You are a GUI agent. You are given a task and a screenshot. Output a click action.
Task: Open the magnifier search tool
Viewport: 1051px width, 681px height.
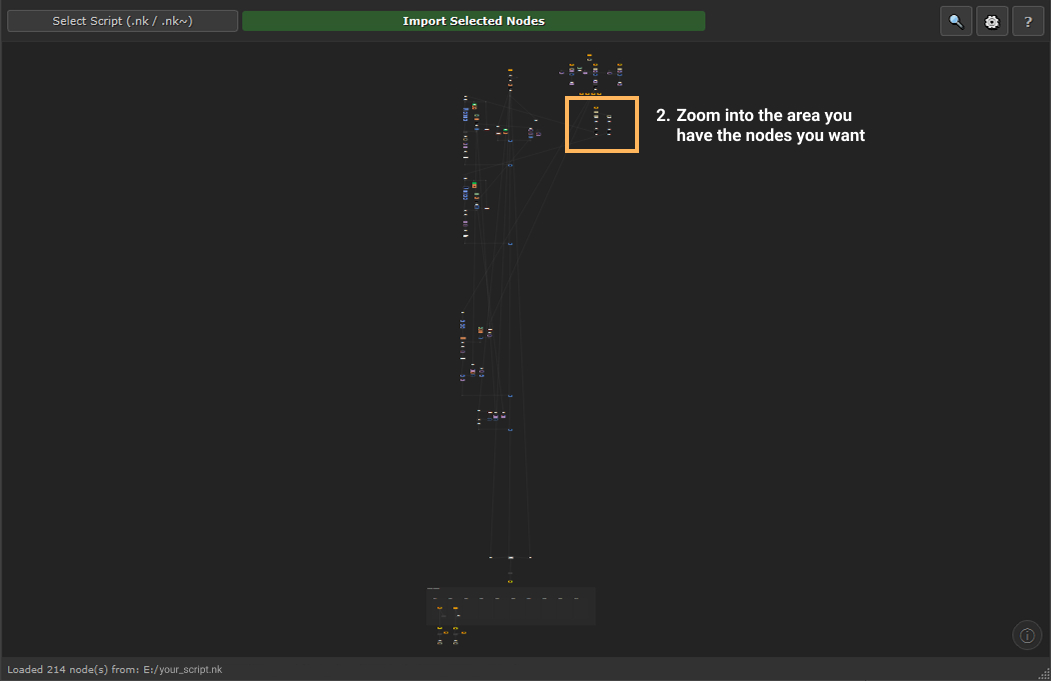956,21
